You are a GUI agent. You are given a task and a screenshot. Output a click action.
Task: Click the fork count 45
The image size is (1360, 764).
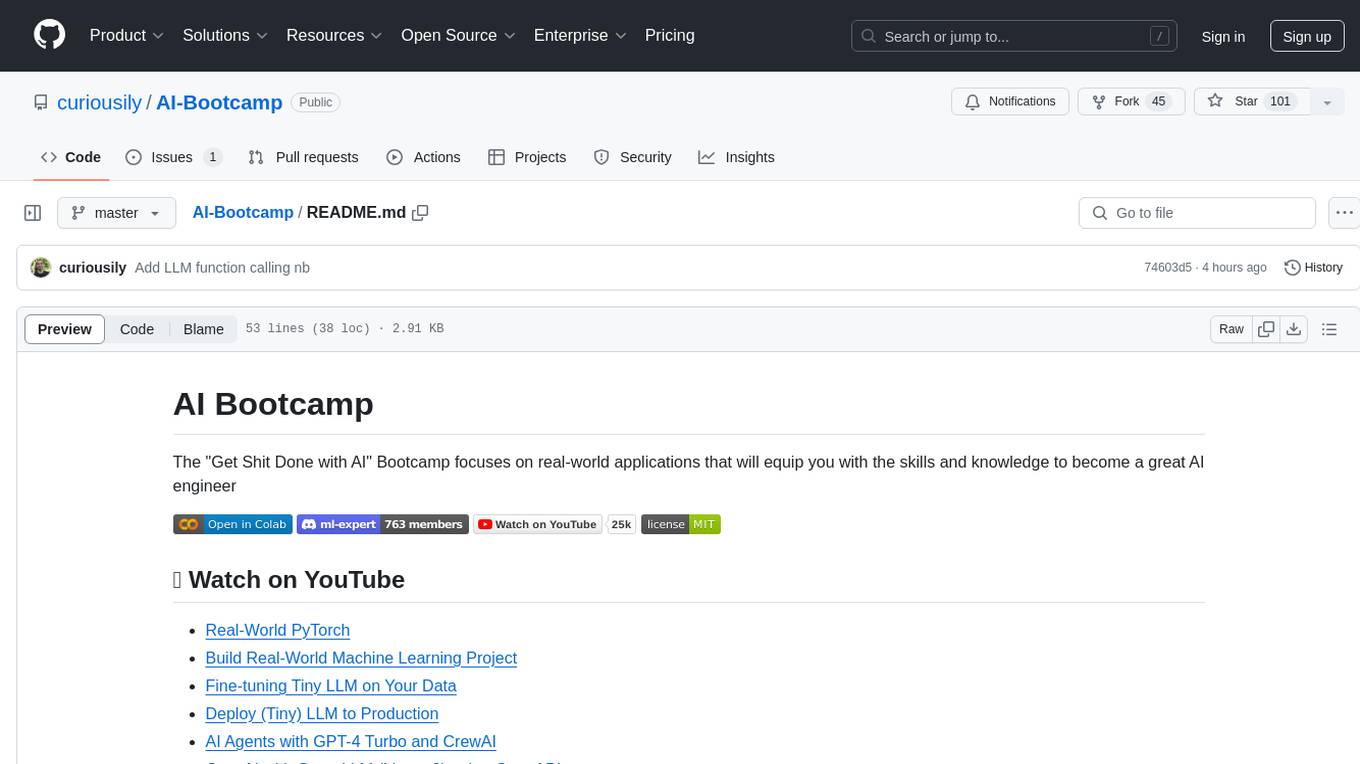(x=1159, y=102)
